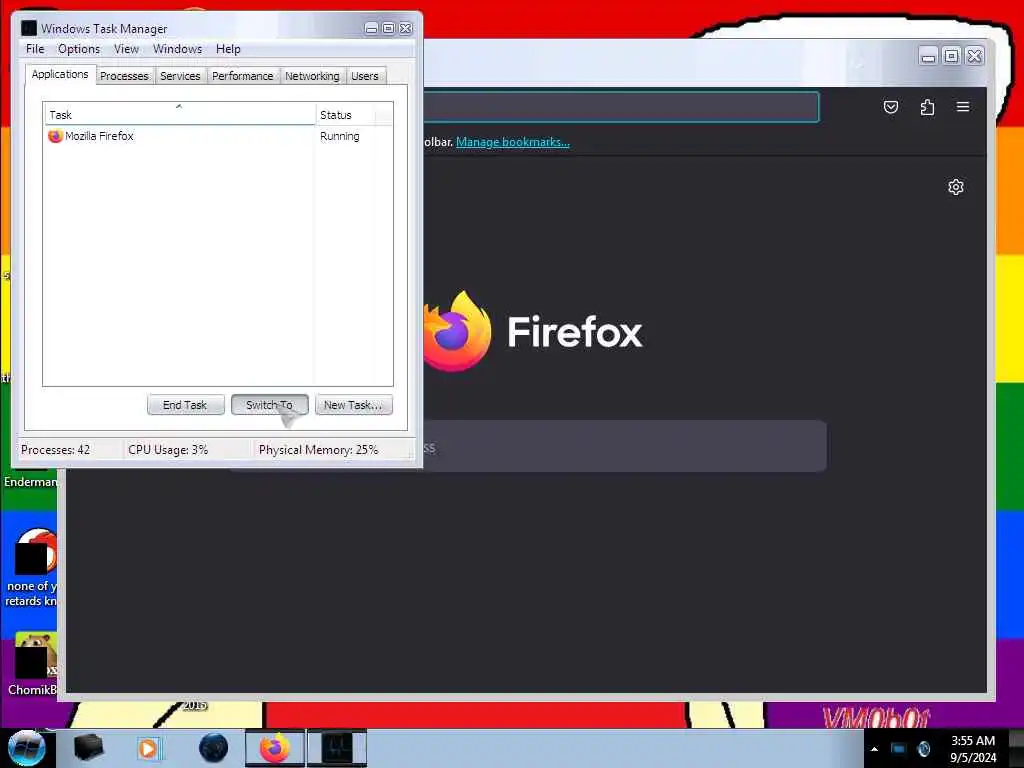Click the round tray icon beside the clock
The image size is (1024, 768).
coord(923,749)
